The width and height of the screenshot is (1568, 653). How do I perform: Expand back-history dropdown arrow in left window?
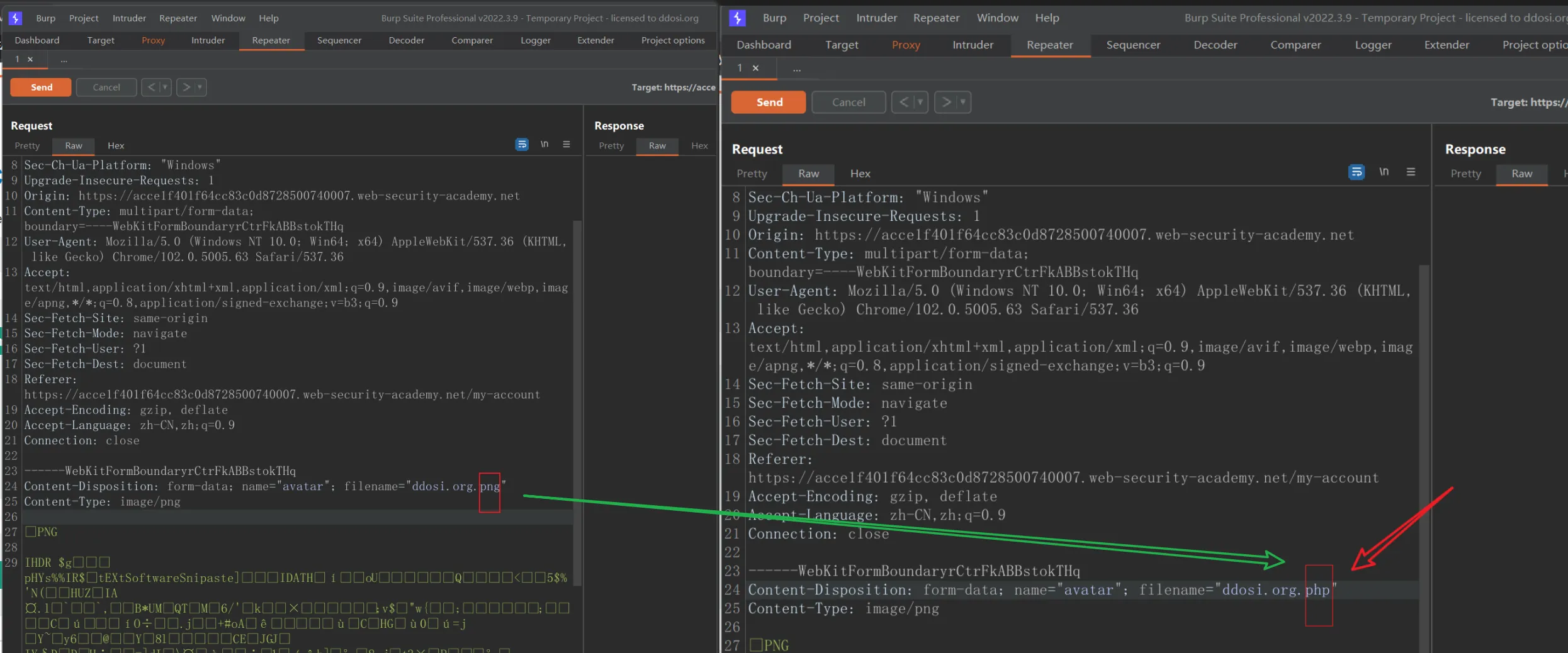pos(165,87)
